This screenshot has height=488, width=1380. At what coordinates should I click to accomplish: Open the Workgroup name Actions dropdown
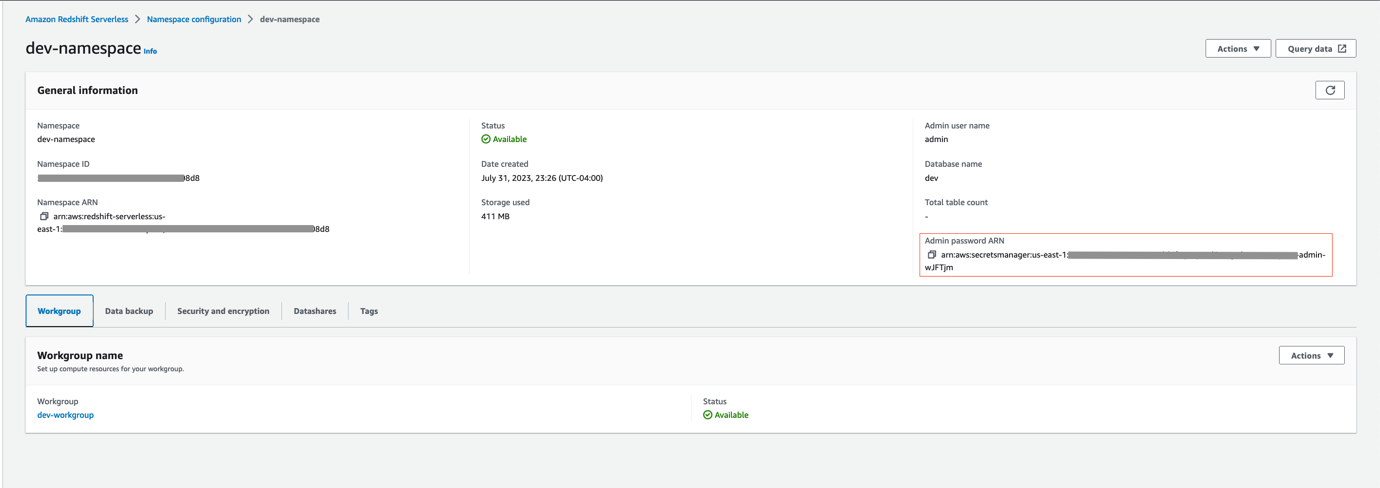[x=1311, y=355]
